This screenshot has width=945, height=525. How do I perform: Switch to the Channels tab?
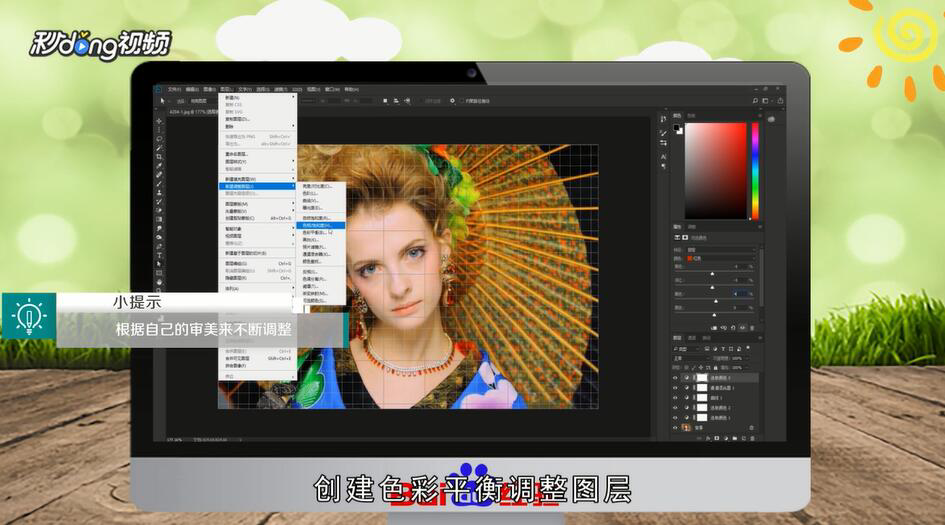(691, 338)
